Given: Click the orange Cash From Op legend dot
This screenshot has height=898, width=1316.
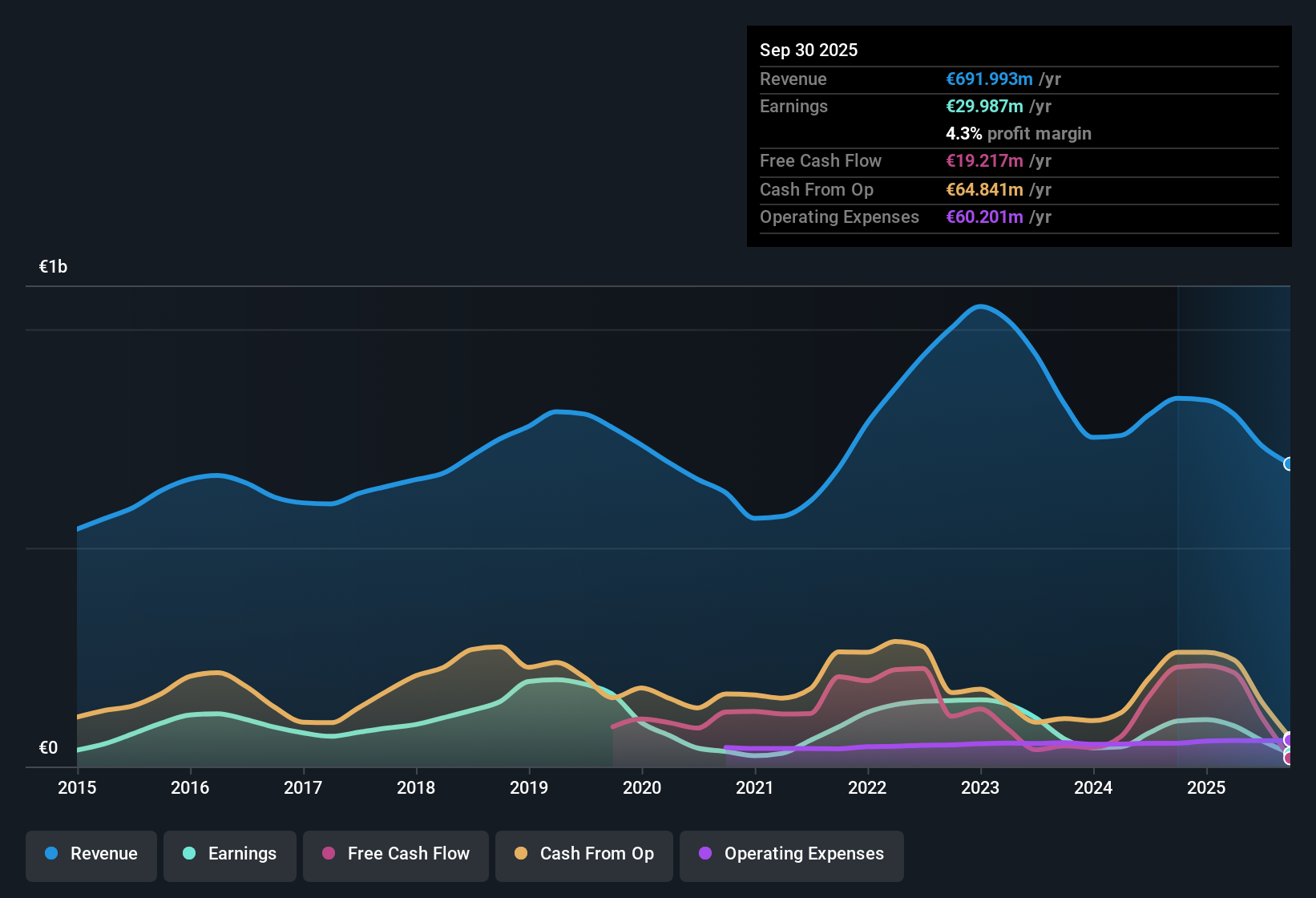Looking at the screenshot, I should [x=521, y=854].
